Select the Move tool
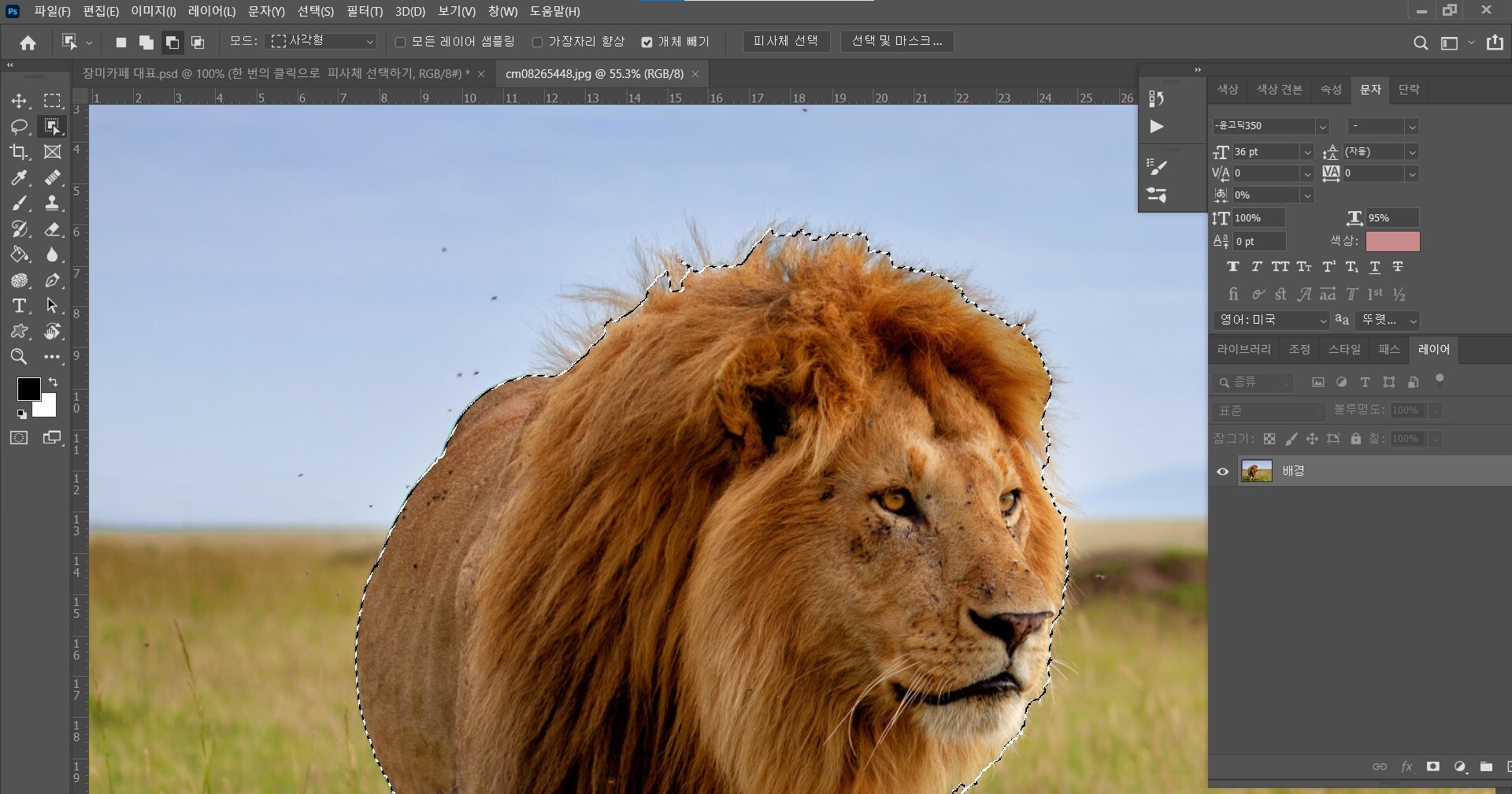 (x=19, y=101)
